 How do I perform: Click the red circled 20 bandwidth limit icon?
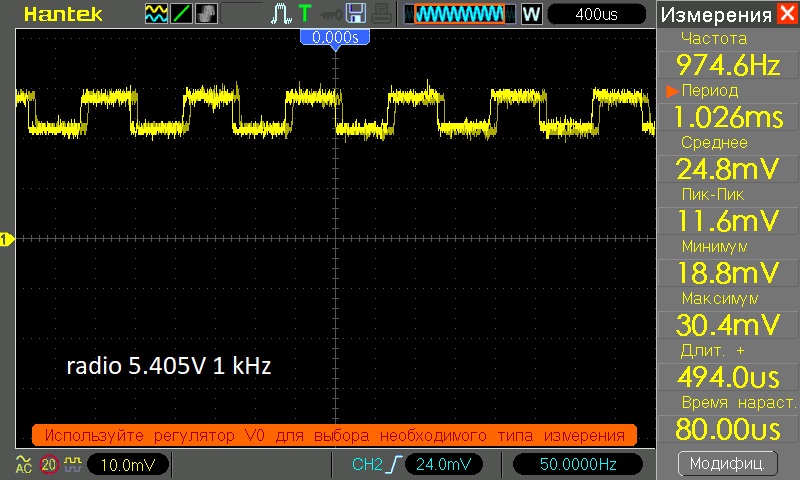click(x=47, y=464)
